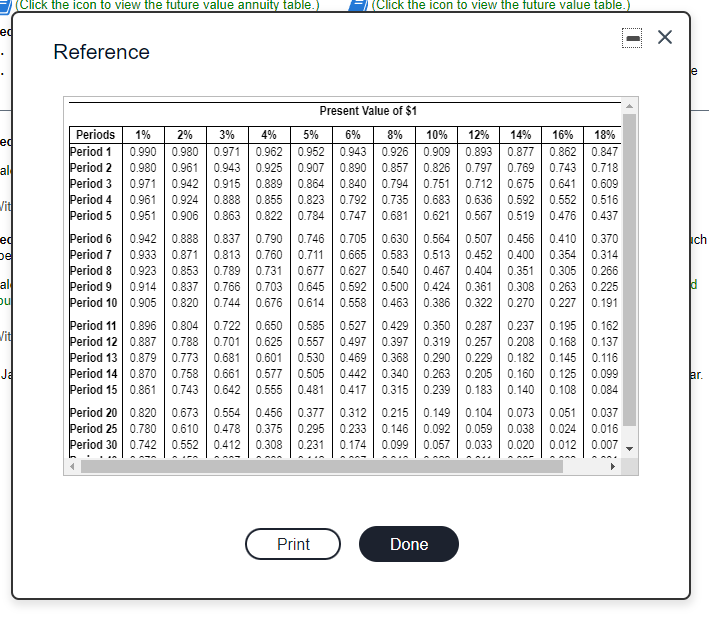Click value 0.400 in Period 7 row

click(x=520, y=255)
